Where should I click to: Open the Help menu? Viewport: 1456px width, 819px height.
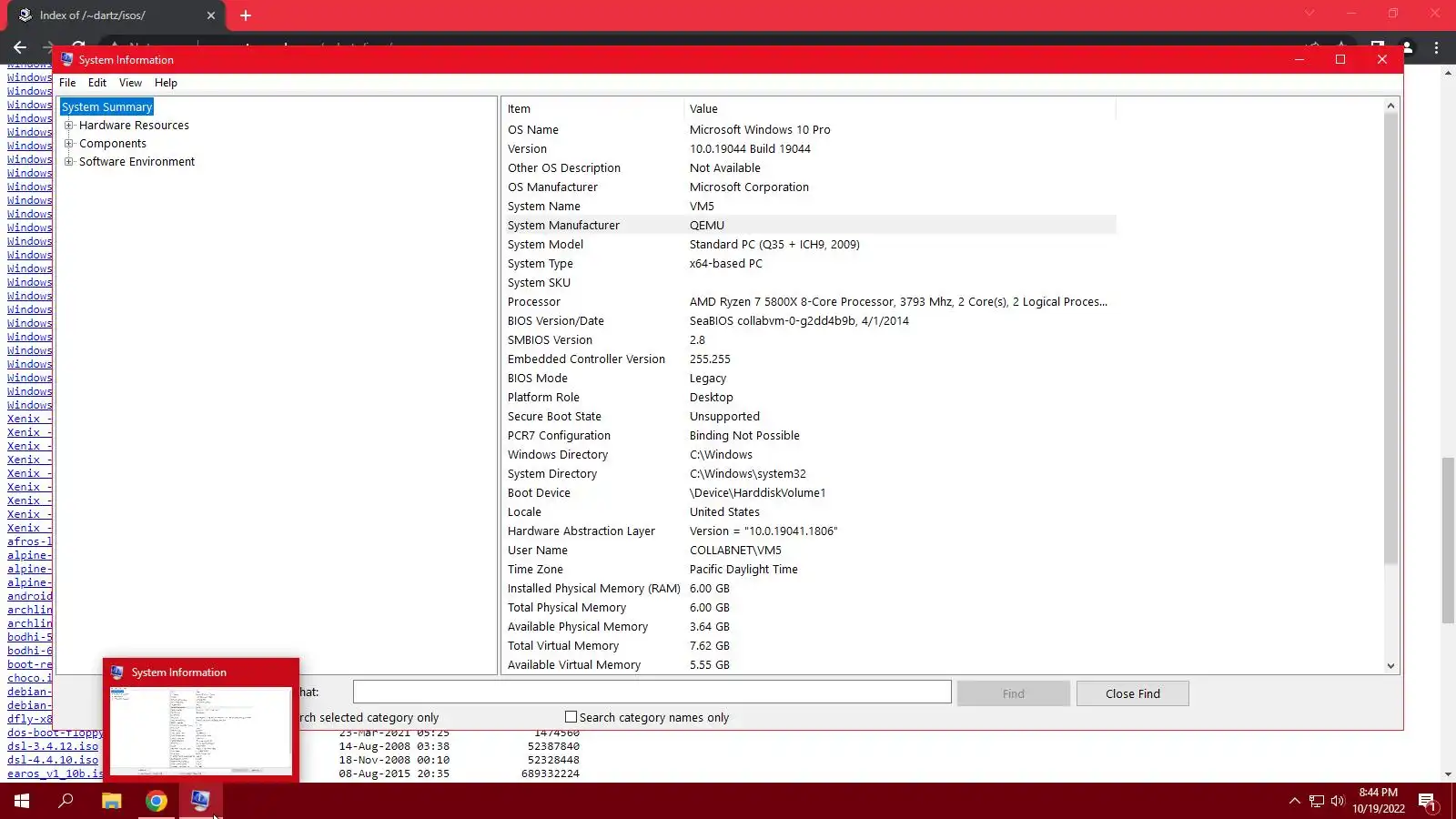click(166, 83)
